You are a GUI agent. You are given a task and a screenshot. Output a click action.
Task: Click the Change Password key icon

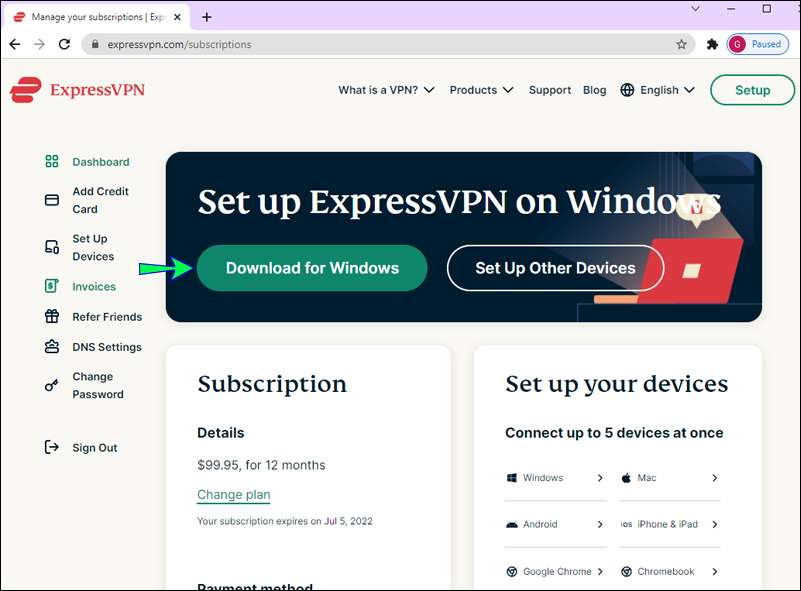coord(52,385)
